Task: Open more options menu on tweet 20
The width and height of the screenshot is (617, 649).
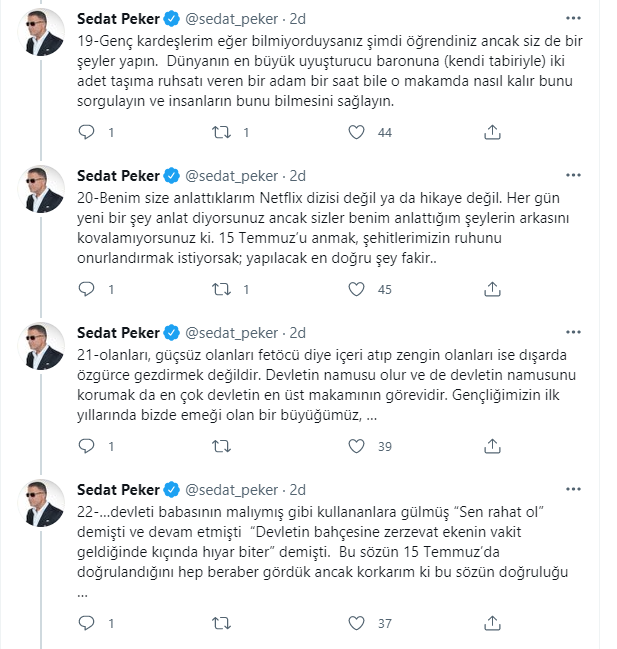Action: (573, 175)
